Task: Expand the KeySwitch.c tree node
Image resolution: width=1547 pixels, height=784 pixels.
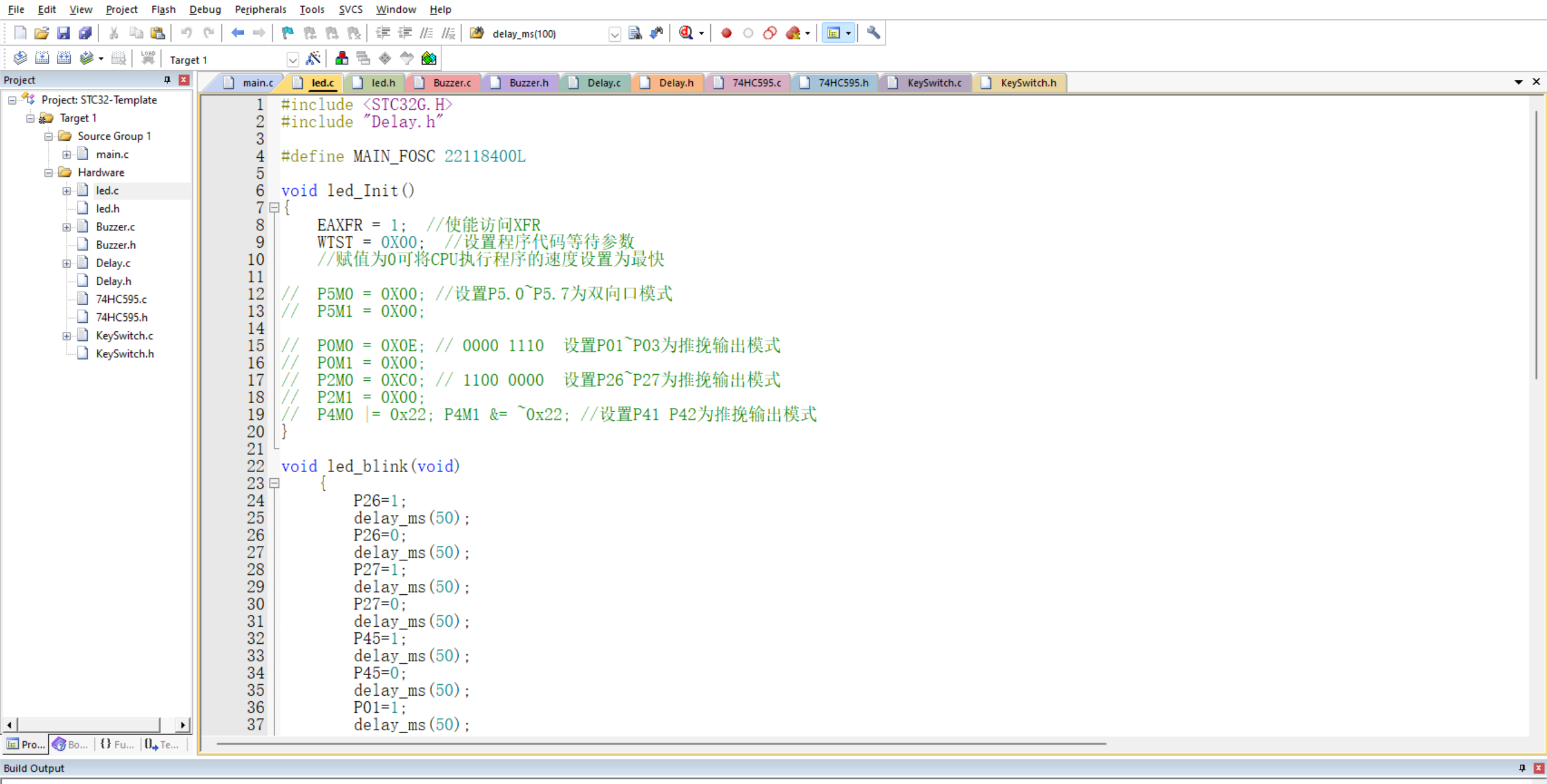Action: 66,336
